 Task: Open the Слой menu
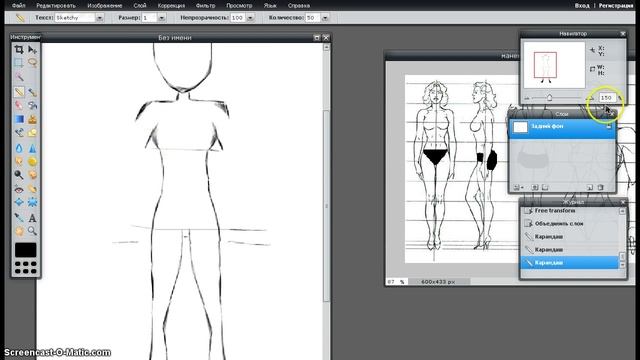(x=140, y=6)
